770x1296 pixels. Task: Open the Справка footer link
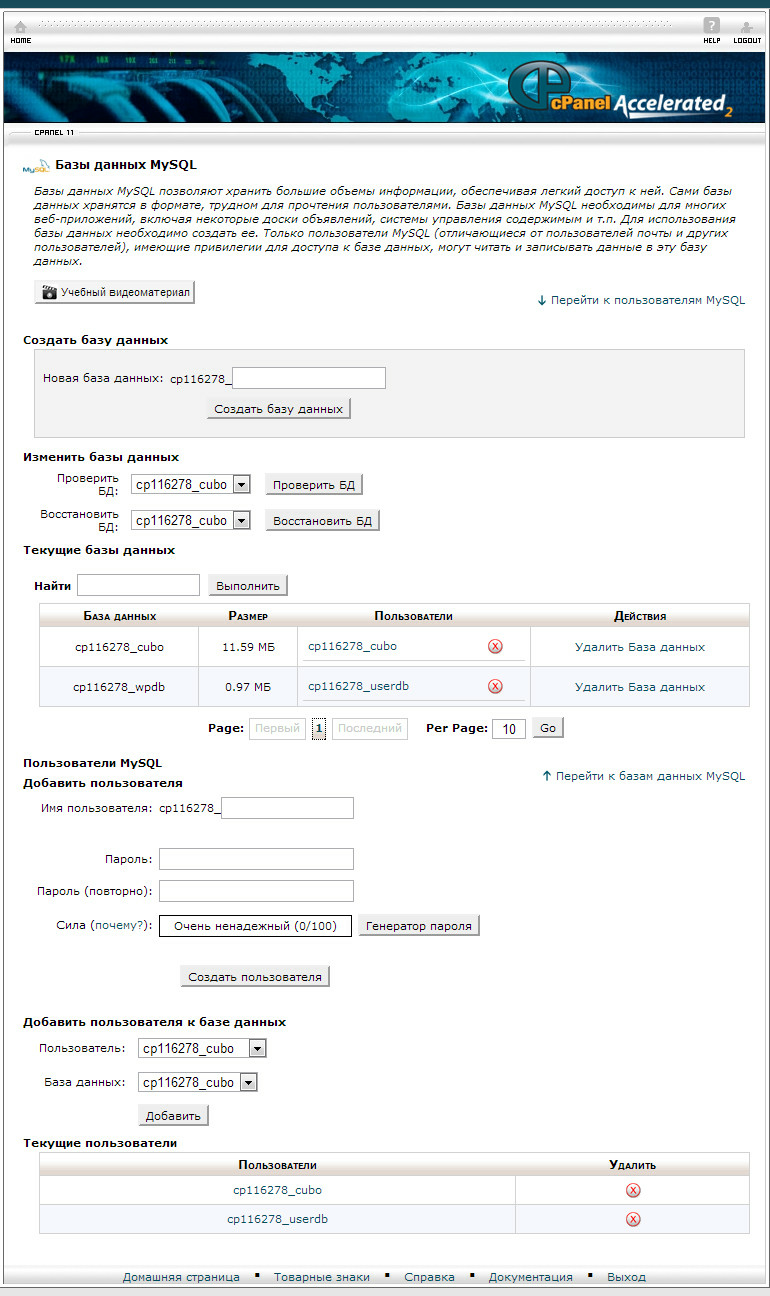pos(429,1277)
